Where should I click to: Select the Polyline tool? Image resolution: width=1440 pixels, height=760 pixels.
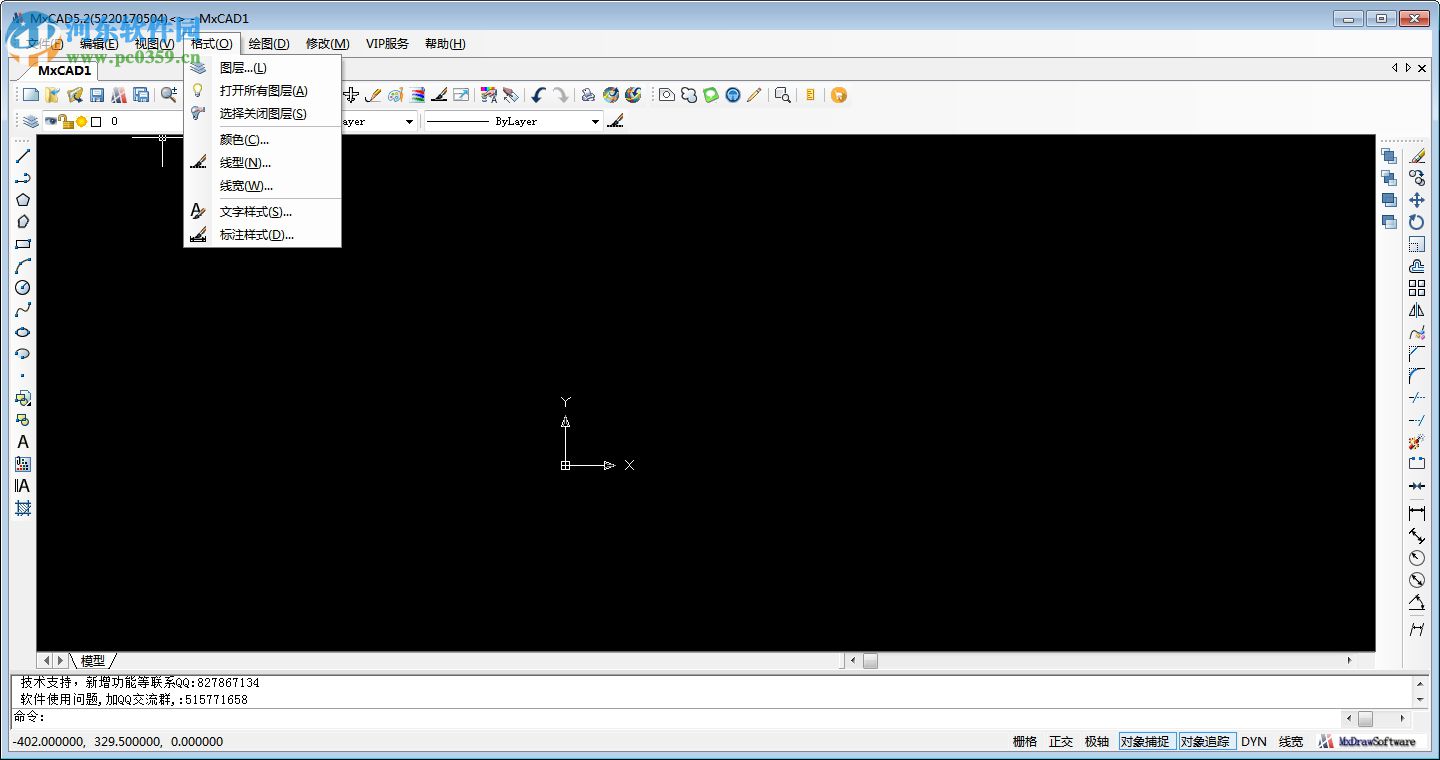coord(22,178)
